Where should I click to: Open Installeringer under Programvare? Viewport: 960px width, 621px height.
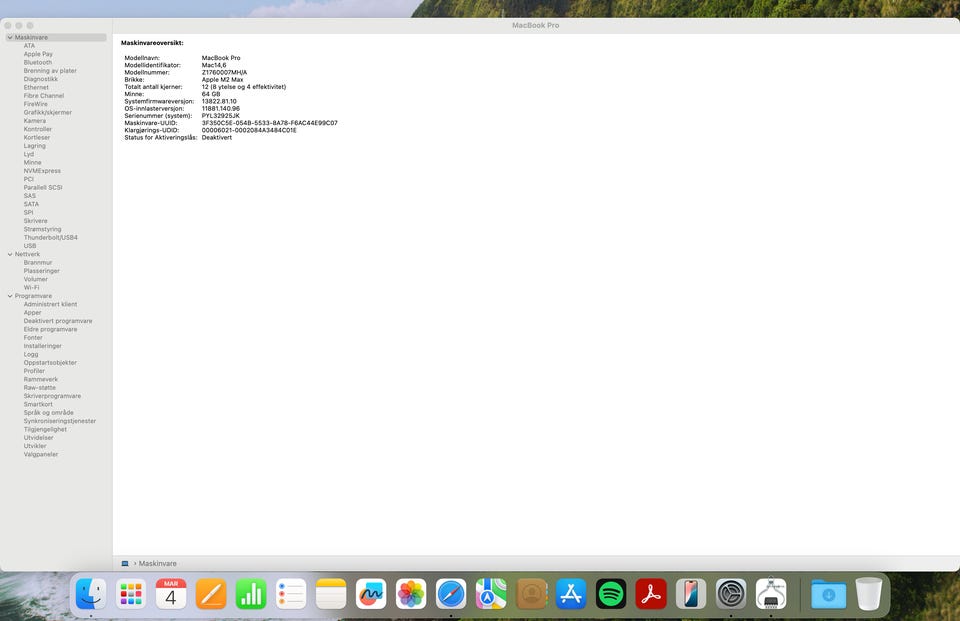point(42,346)
